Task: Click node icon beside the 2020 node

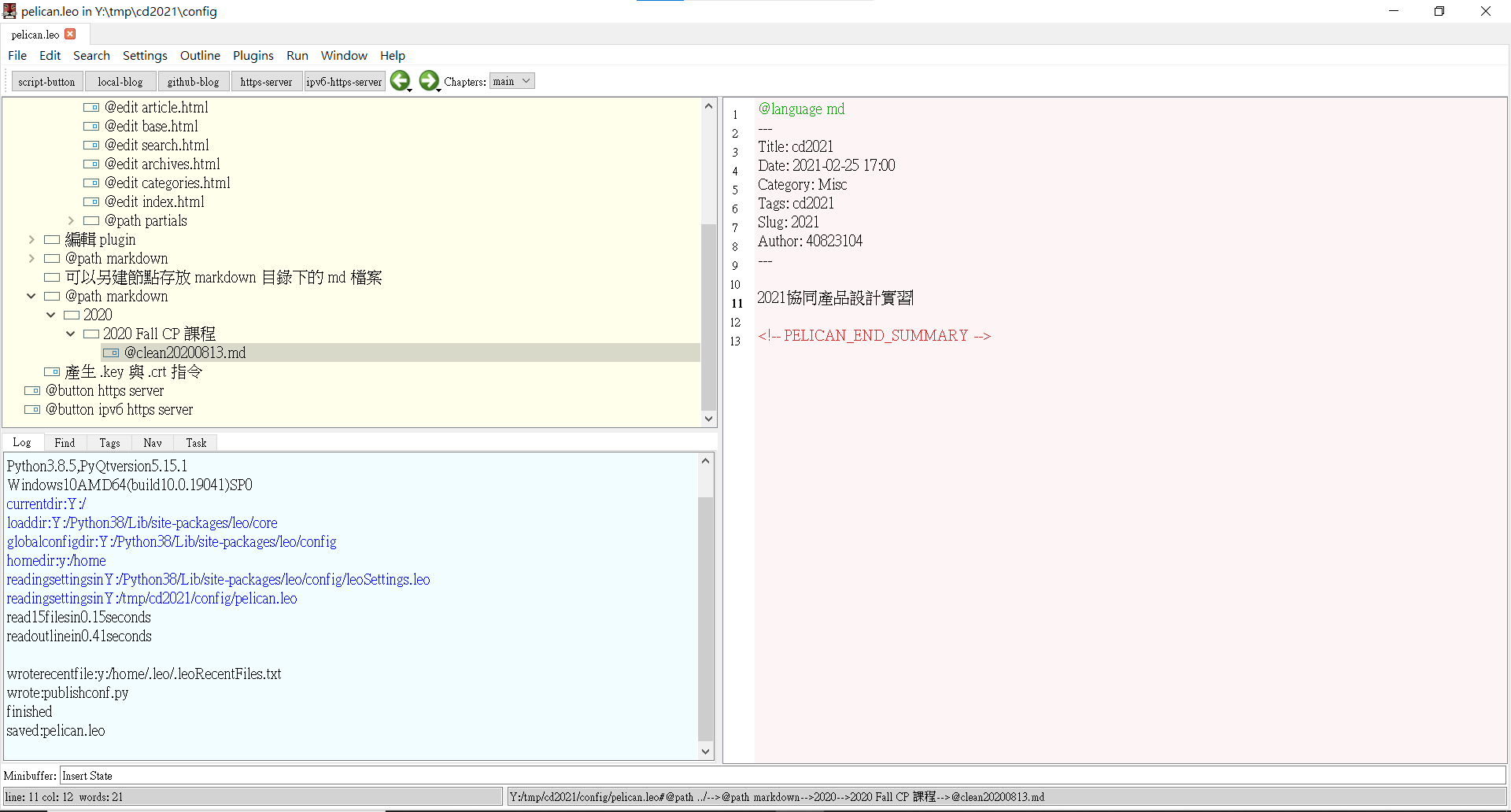Action: click(72, 315)
